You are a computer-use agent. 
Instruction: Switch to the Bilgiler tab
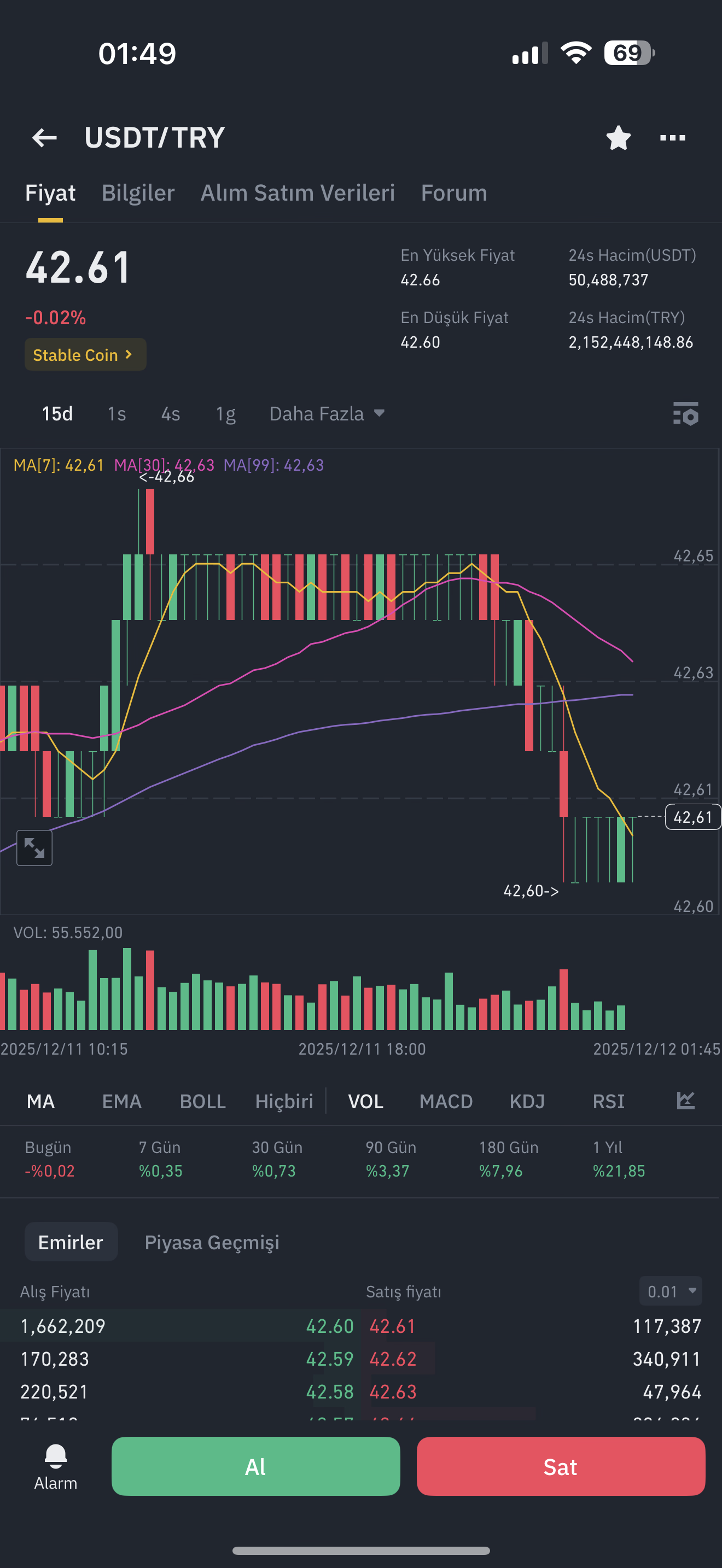point(138,193)
